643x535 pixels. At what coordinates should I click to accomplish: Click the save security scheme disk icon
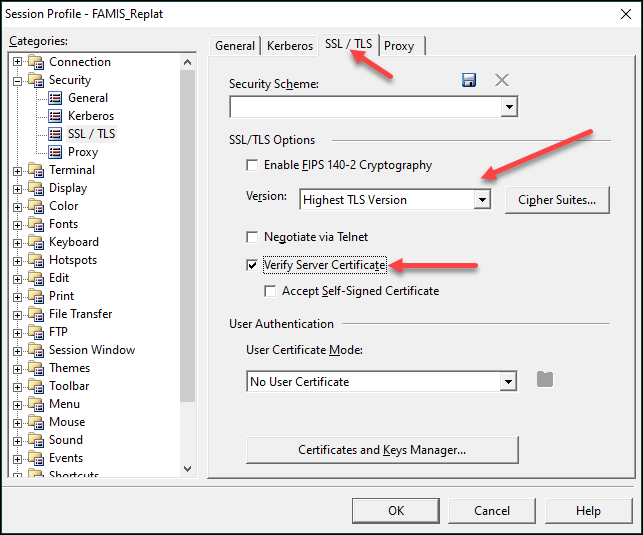[469, 81]
